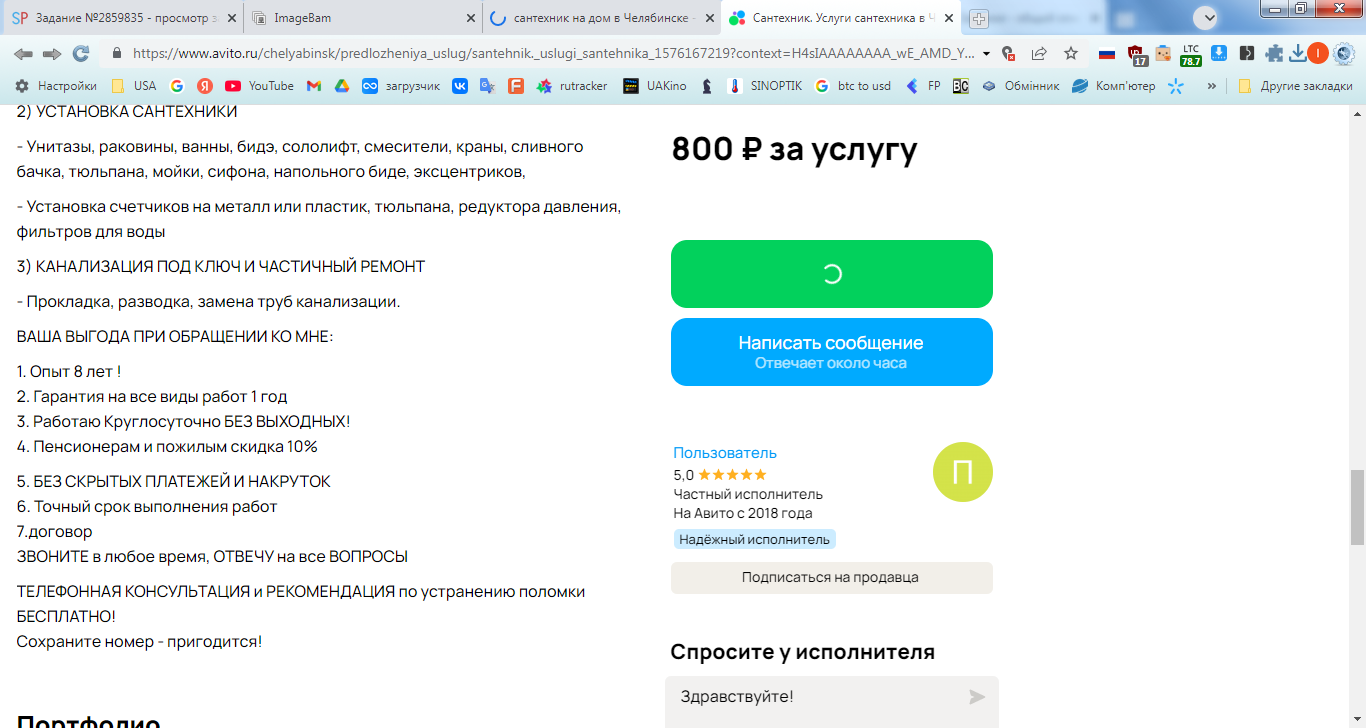Viewport: 1366px width, 728px height.
Task: Open the BC bookmark icon
Action: click(x=960, y=86)
